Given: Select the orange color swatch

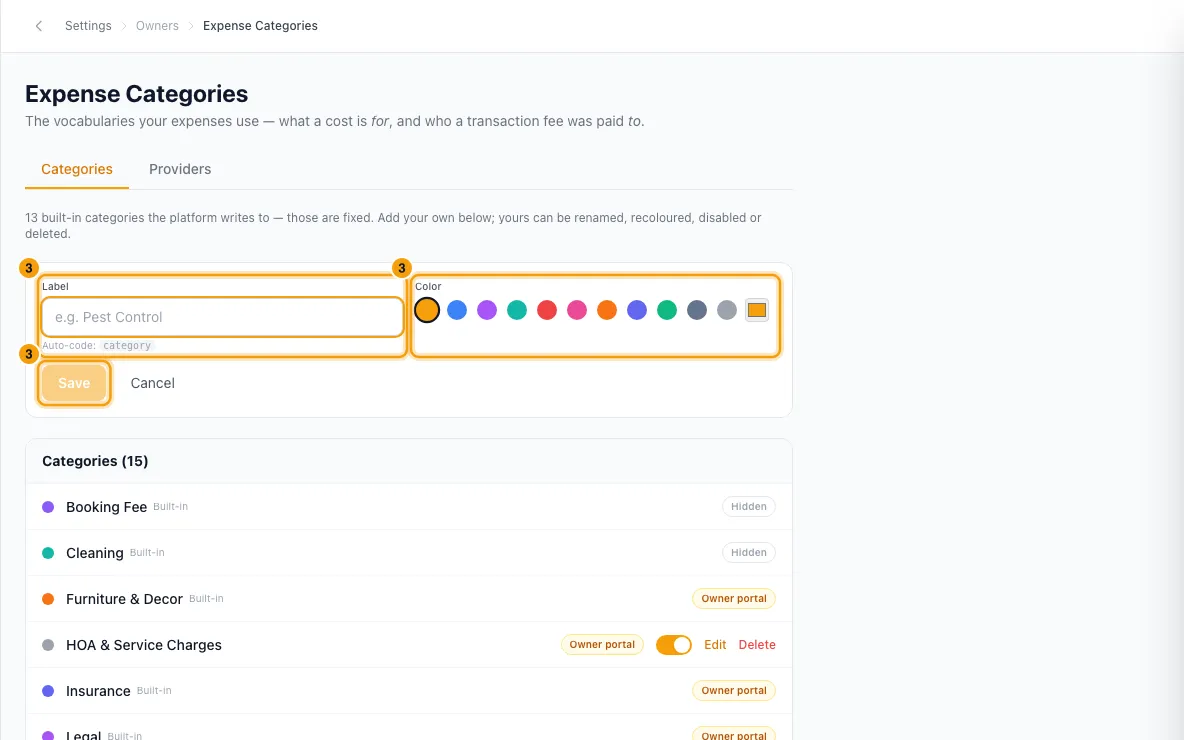Looking at the screenshot, I should [607, 310].
